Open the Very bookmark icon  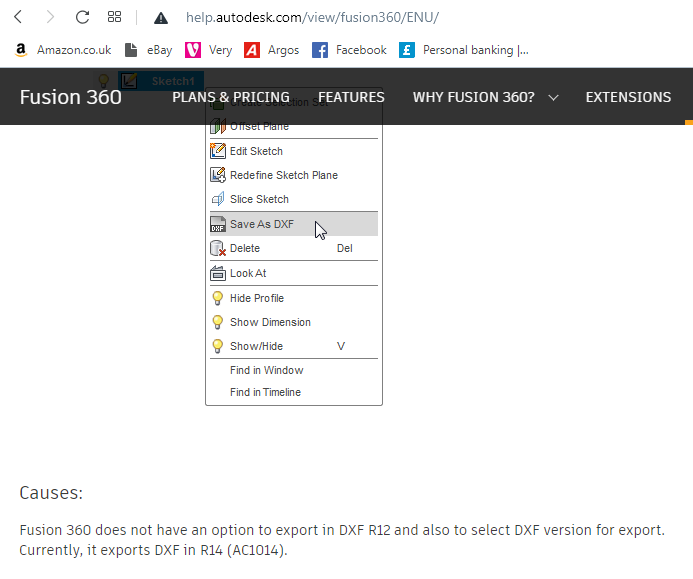pyautogui.click(x=193, y=50)
